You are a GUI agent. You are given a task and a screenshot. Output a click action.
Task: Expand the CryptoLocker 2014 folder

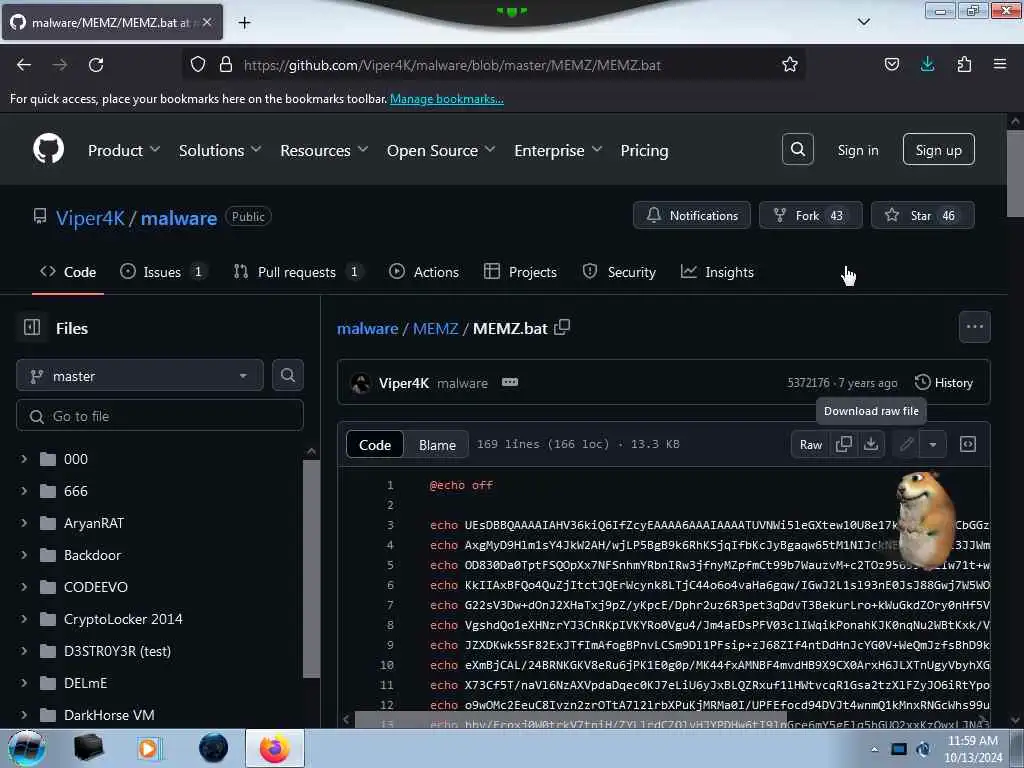click(x=24, y=618)
